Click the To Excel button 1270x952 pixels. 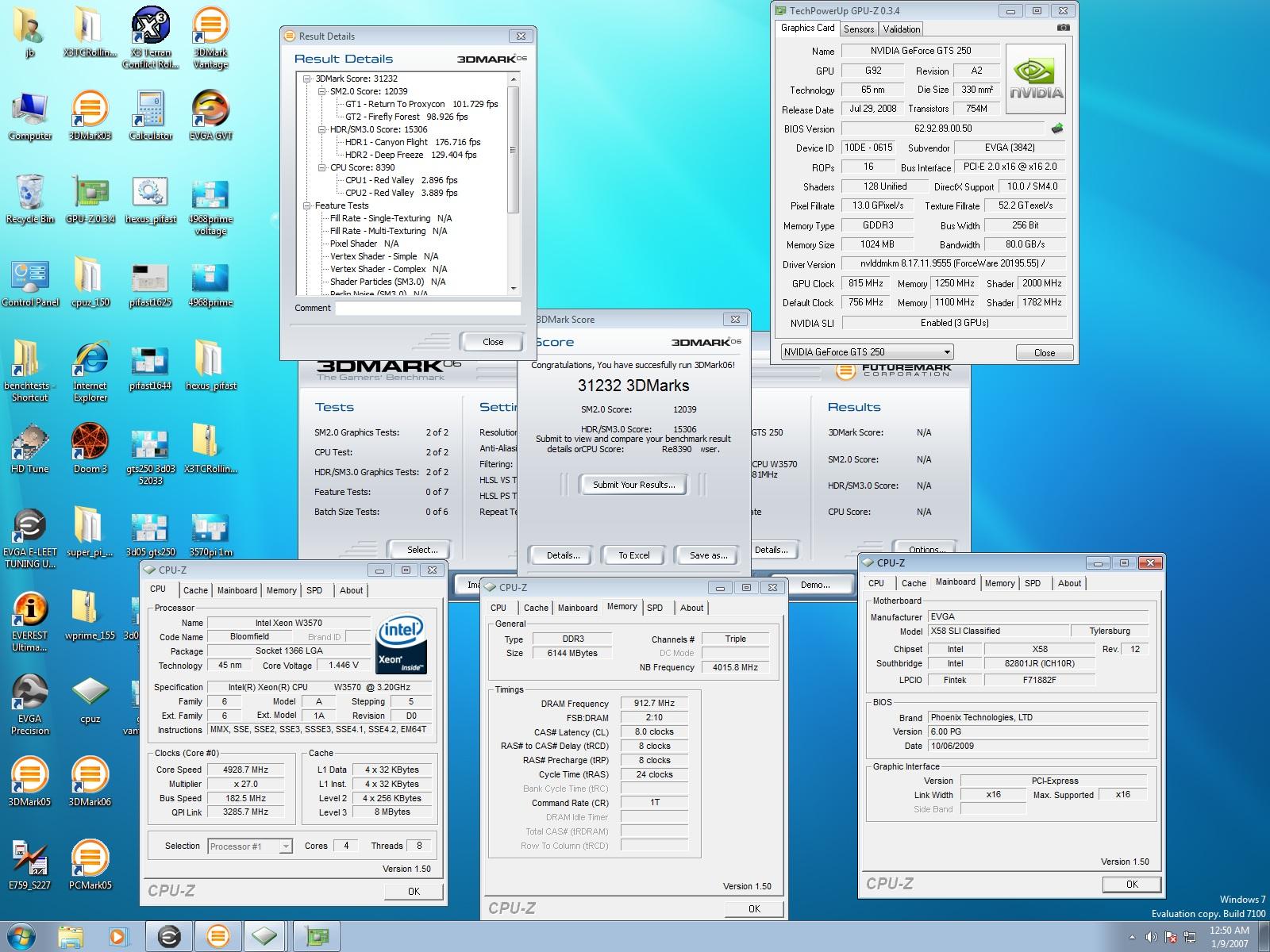coord(634,555)
